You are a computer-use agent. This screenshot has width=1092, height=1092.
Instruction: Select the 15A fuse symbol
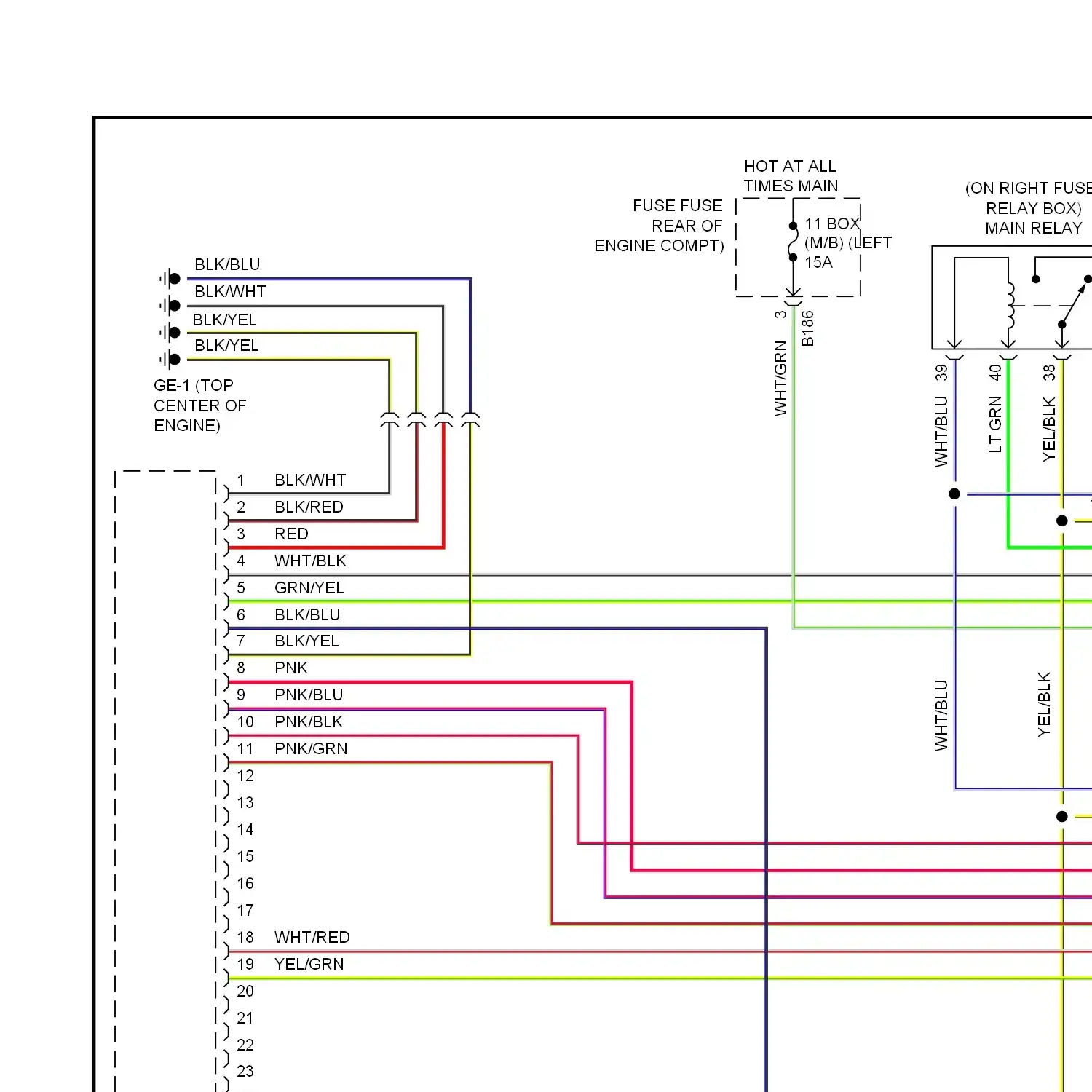[x=793, y=242]
